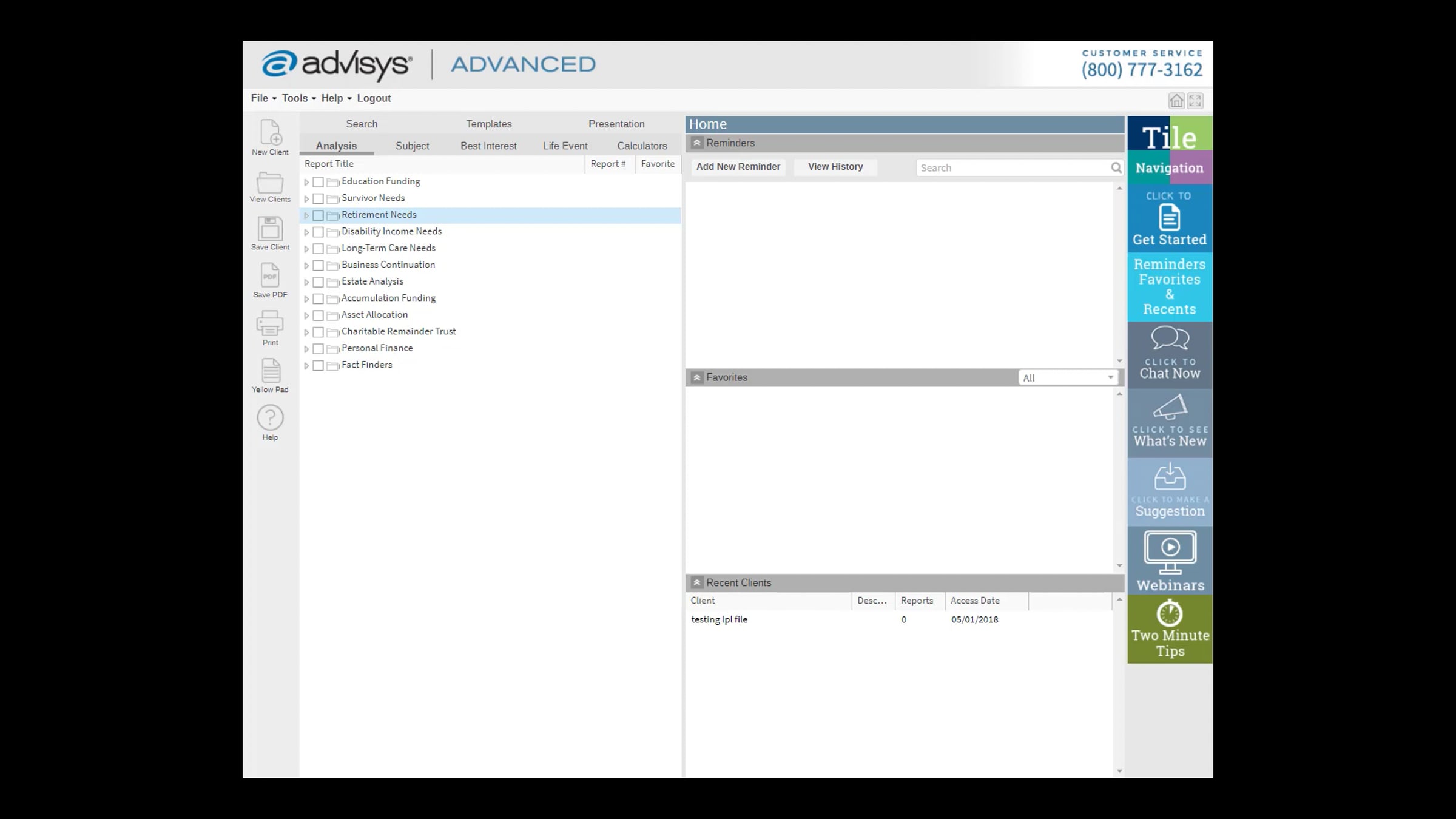Enable the Fact Finders checkbox
Screen dimensions: 1456x819
pos(318,366)
